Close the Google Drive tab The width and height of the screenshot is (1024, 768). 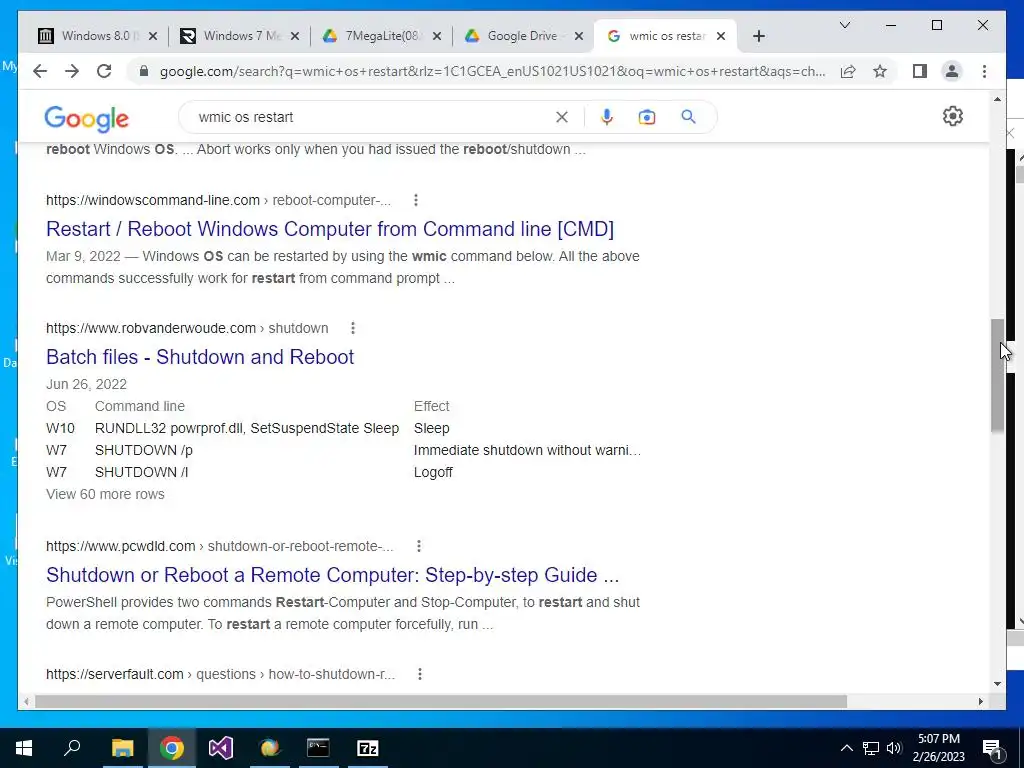[x=579, y=36]
